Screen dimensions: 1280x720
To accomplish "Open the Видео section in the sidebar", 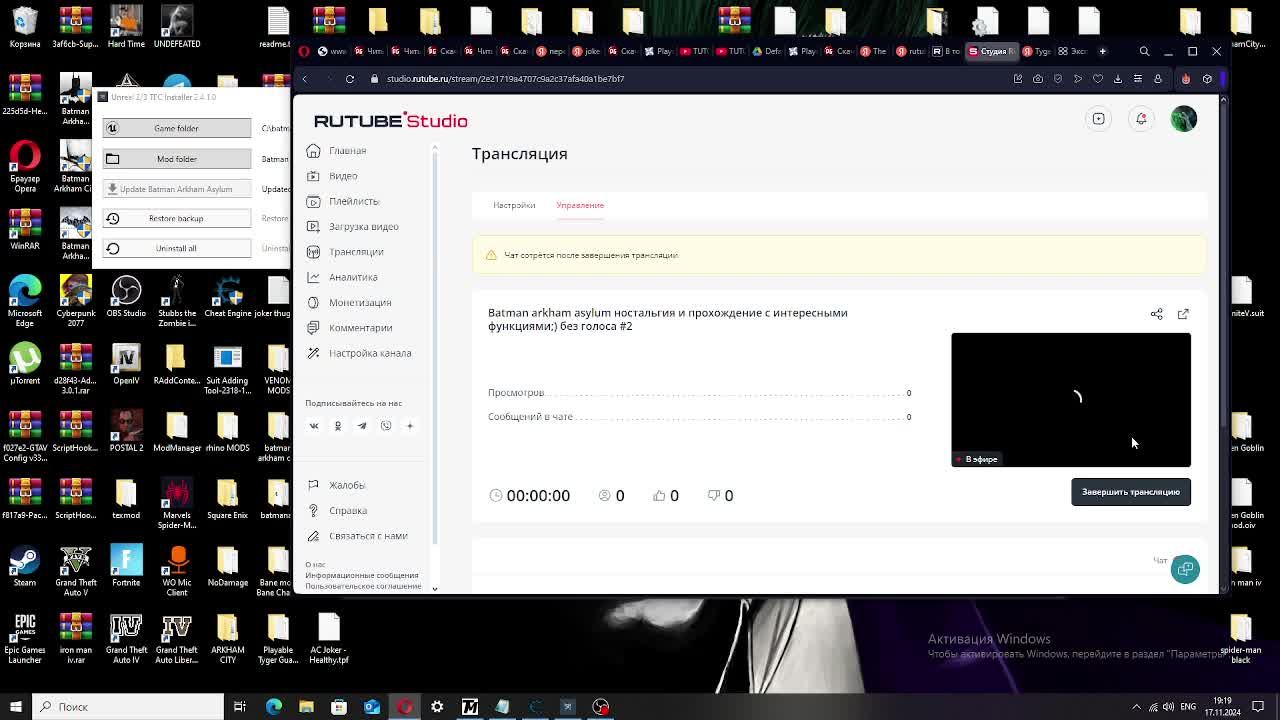I will [333, 176].
